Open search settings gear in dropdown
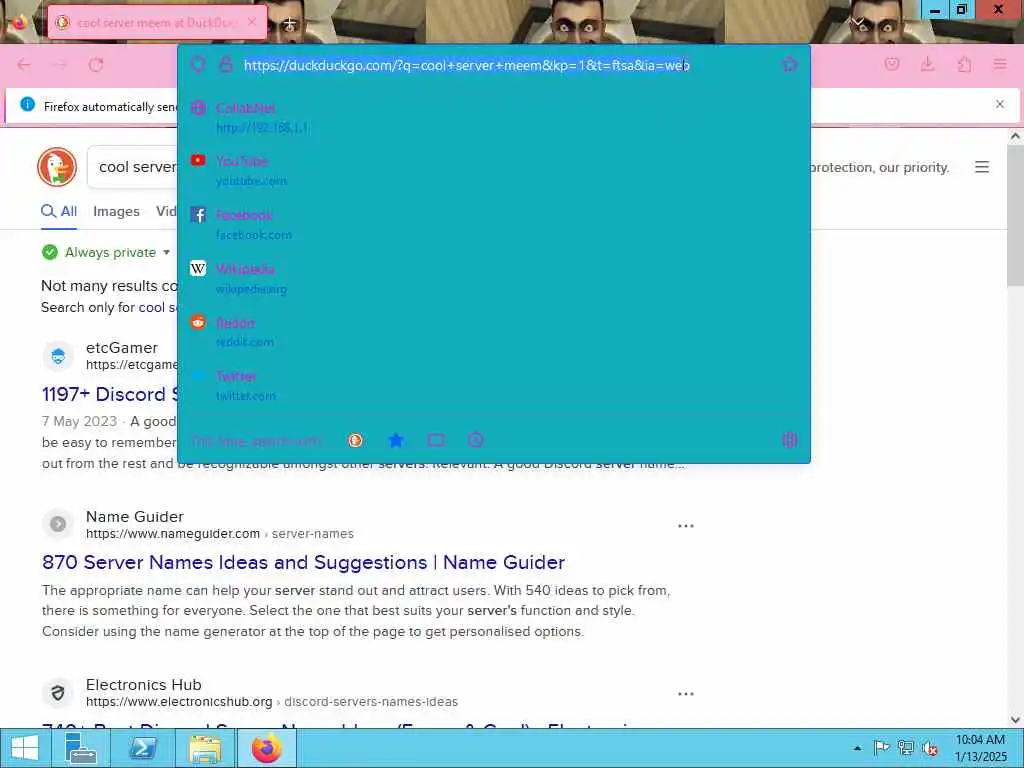1024x768 pixels. pos(790,440)
